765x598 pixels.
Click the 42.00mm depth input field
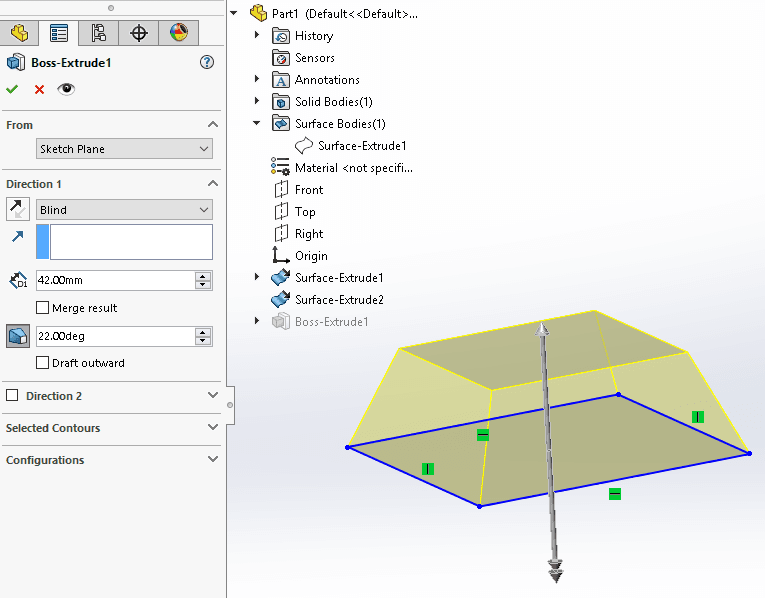tap(114, 281)
